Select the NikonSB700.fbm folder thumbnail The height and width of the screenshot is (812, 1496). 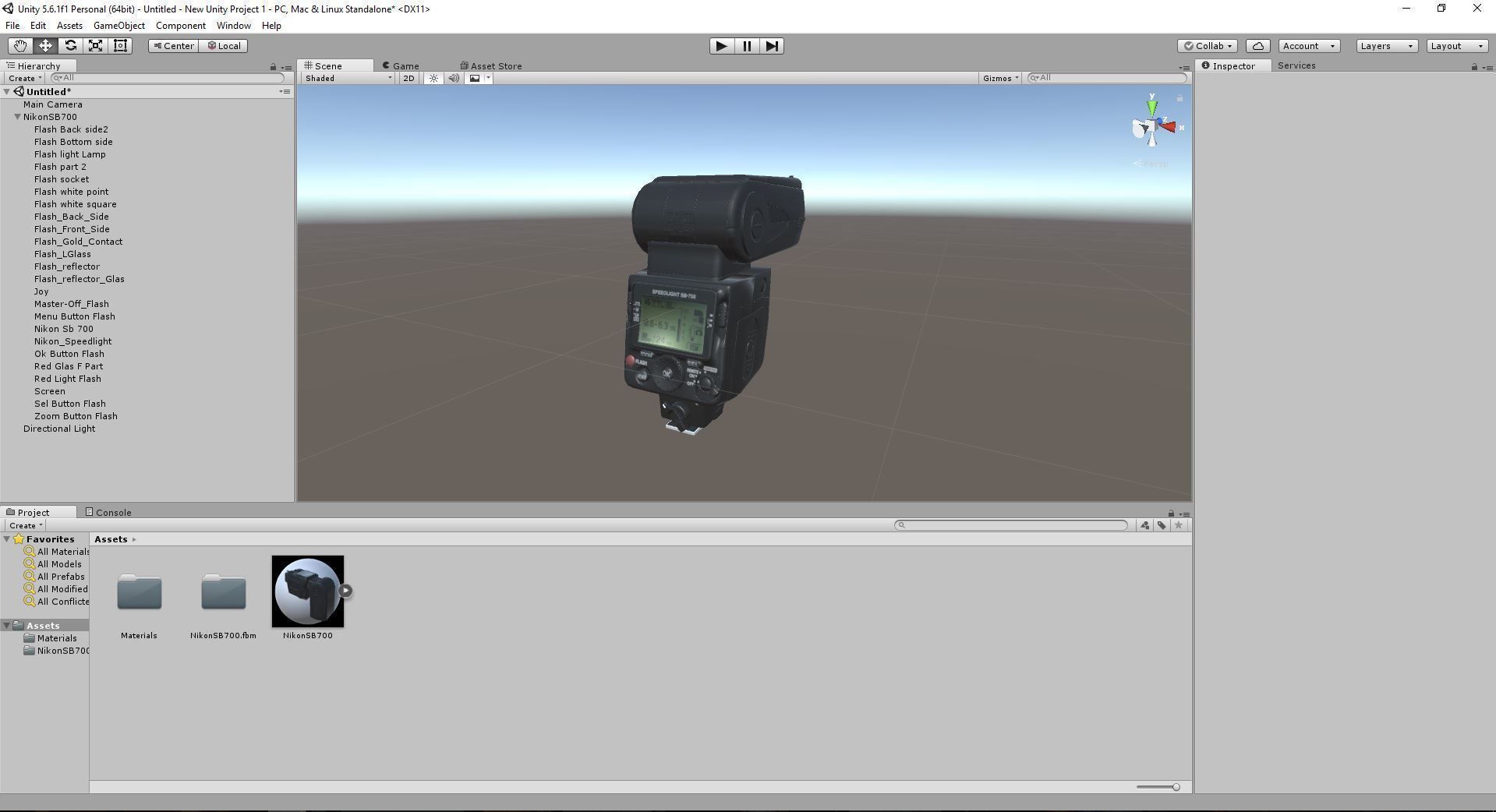[223, 592]
